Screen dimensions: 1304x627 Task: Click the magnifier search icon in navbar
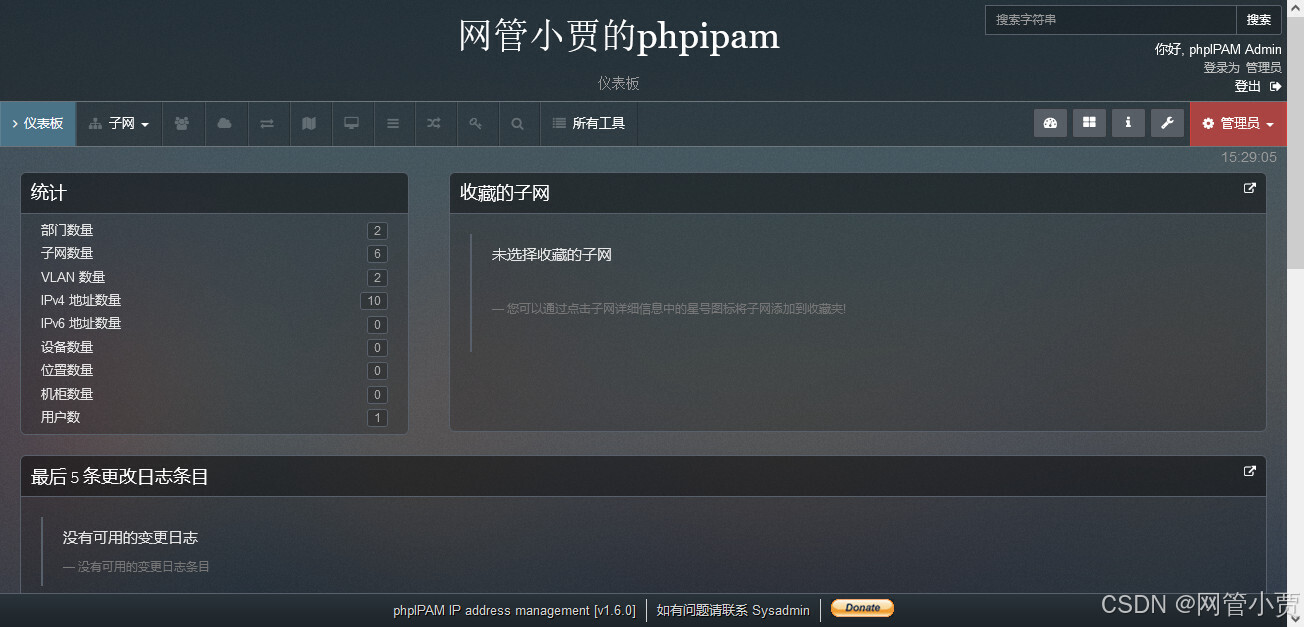click(x=517, y=124)
